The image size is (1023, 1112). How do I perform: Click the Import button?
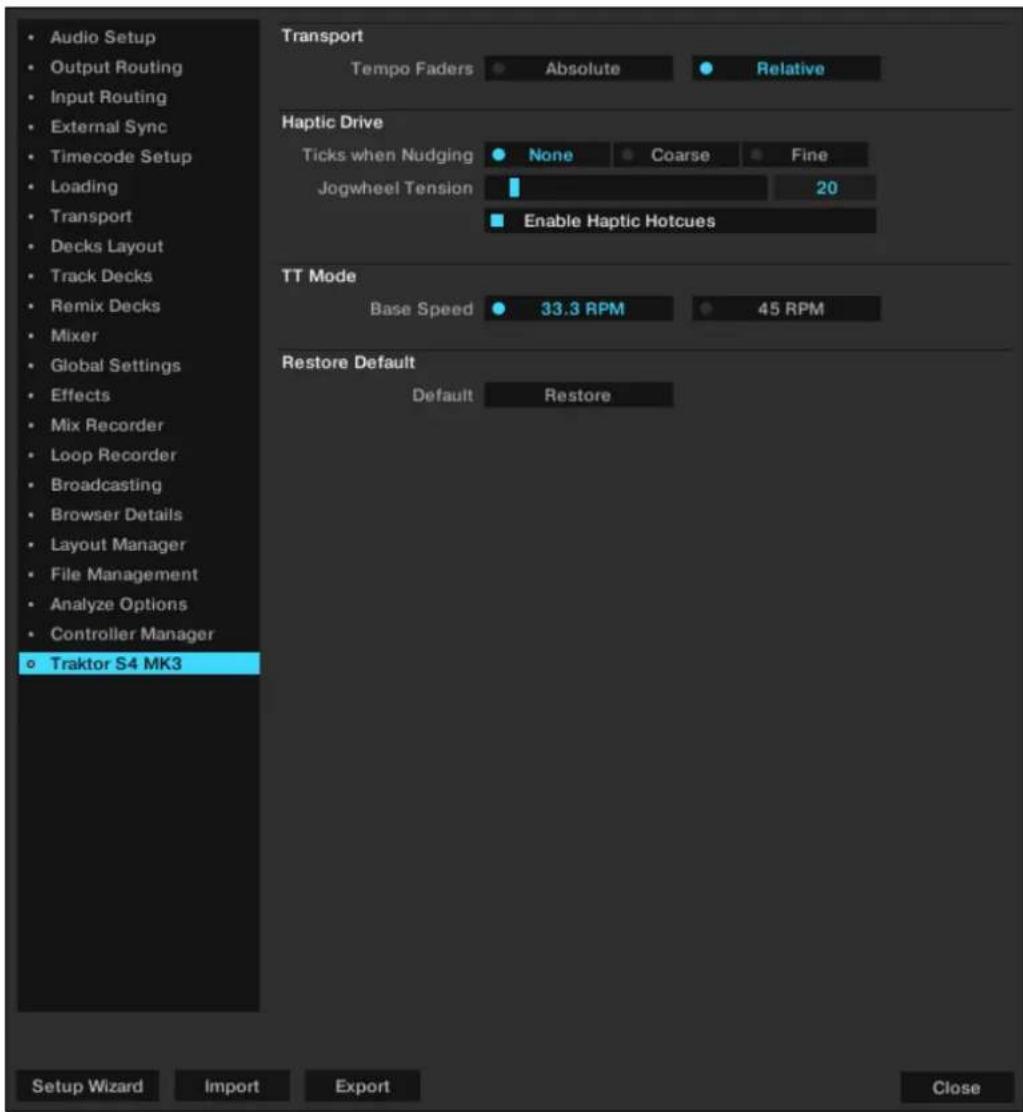[232, 1086]
